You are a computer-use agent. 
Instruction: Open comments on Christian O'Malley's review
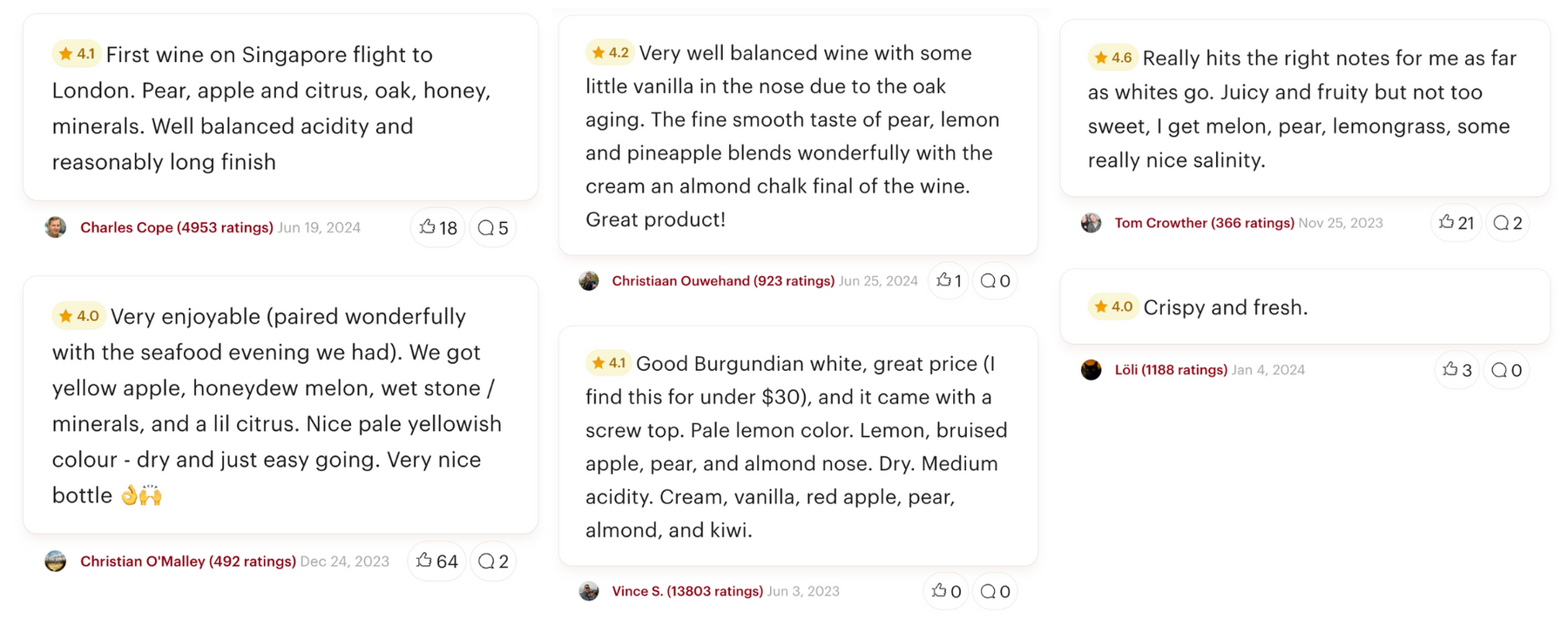(493, 562)
